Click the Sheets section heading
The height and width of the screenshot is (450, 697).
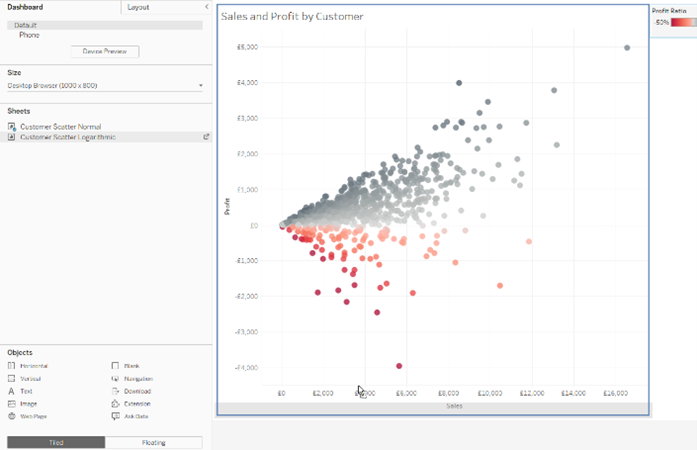click(19, 111)
